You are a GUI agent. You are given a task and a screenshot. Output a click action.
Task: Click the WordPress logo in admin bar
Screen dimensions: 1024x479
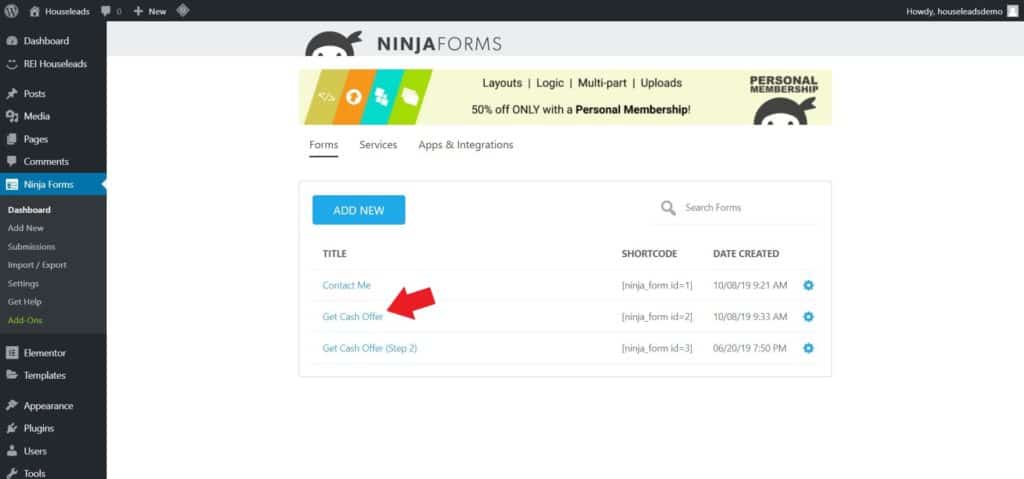(11, 11)
